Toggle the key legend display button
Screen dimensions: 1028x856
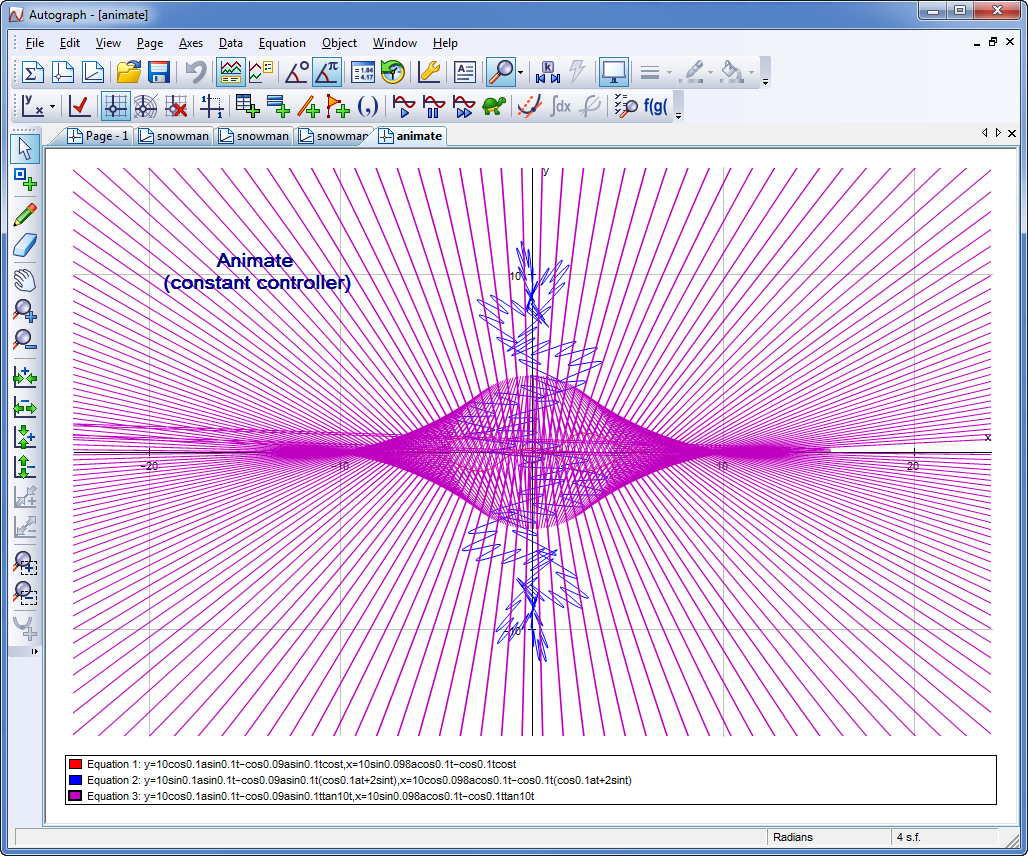(261, 72)
